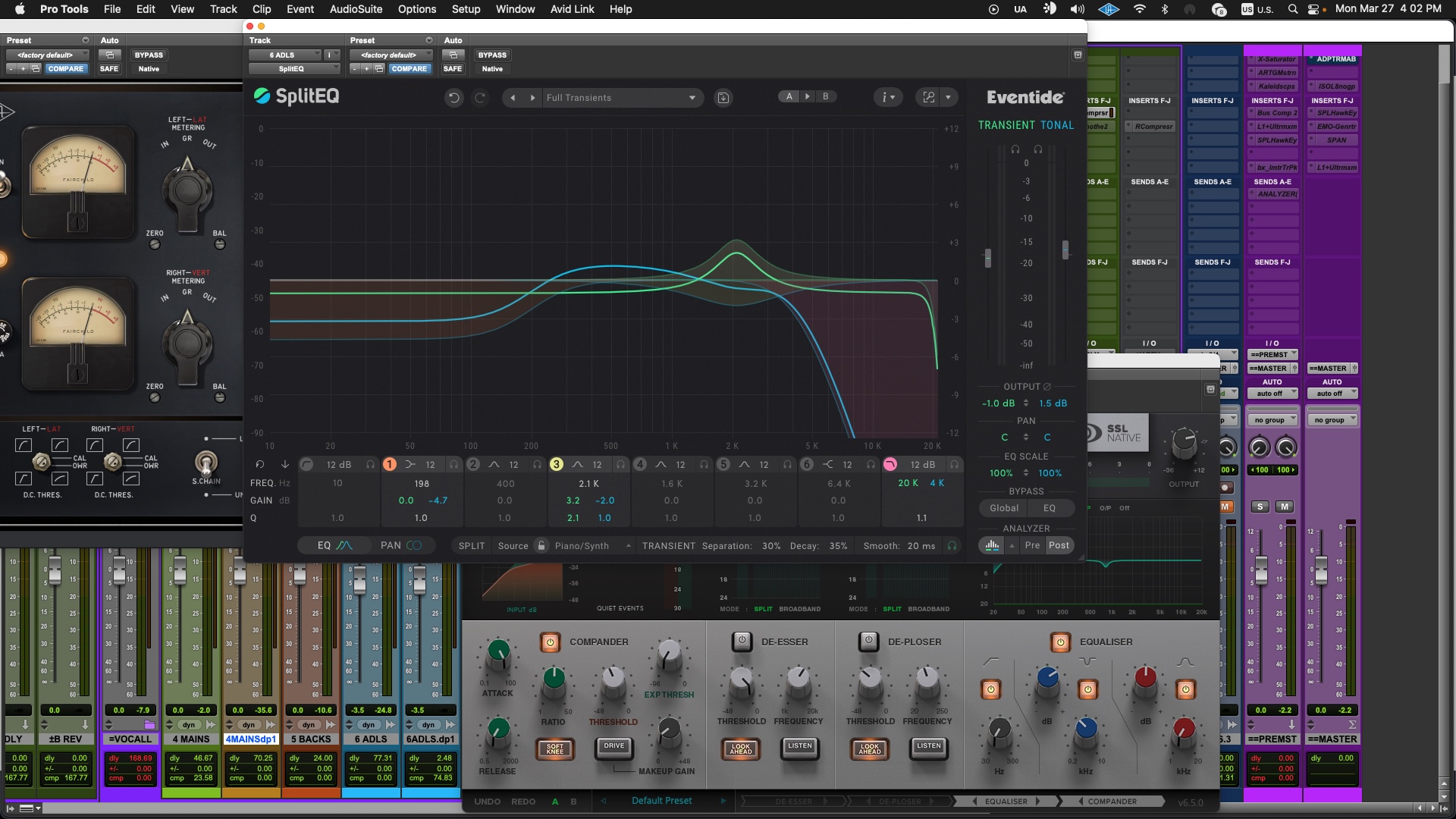
Task: Open Control Center in the menu bar
Action: coord(1314,9)
